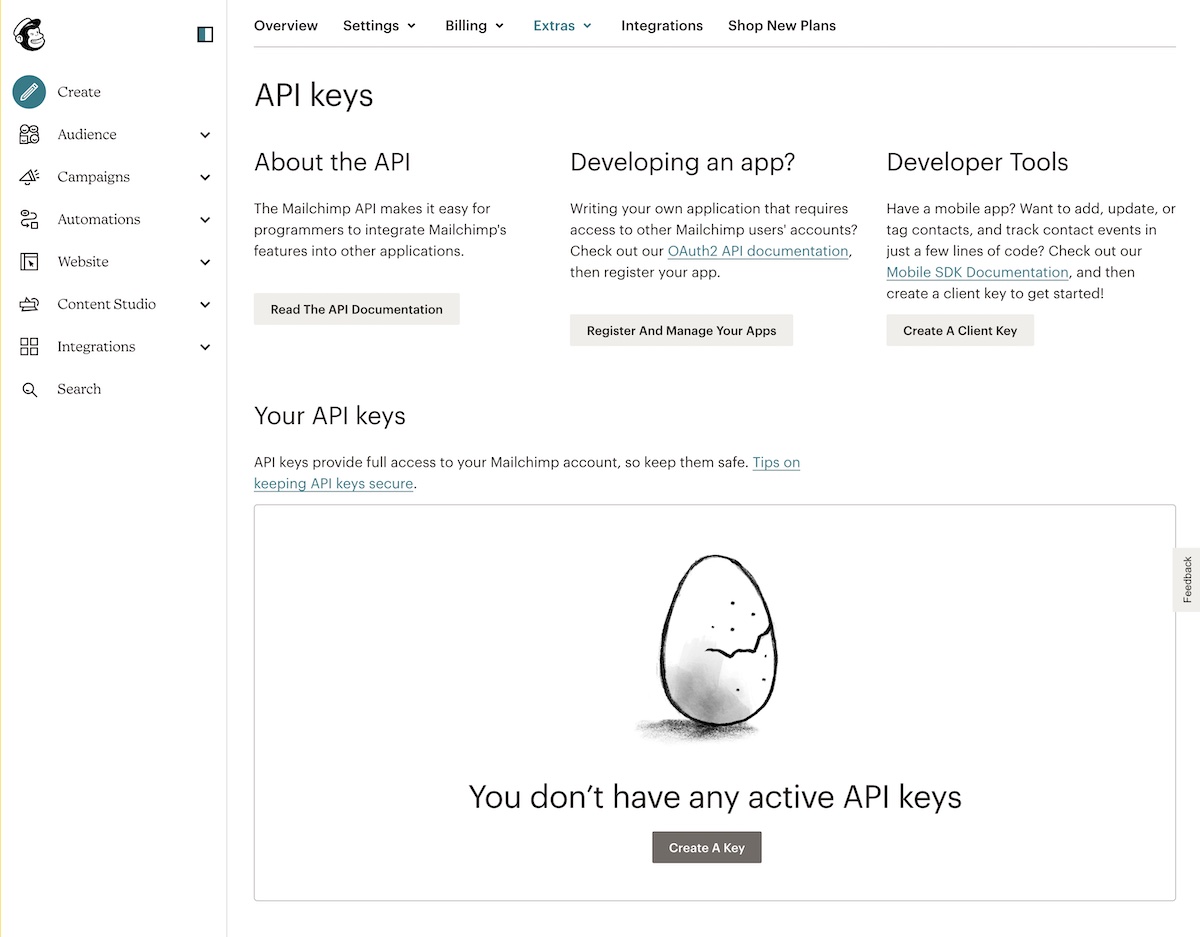Click the Content Studio icon

[x=29, y=304]
